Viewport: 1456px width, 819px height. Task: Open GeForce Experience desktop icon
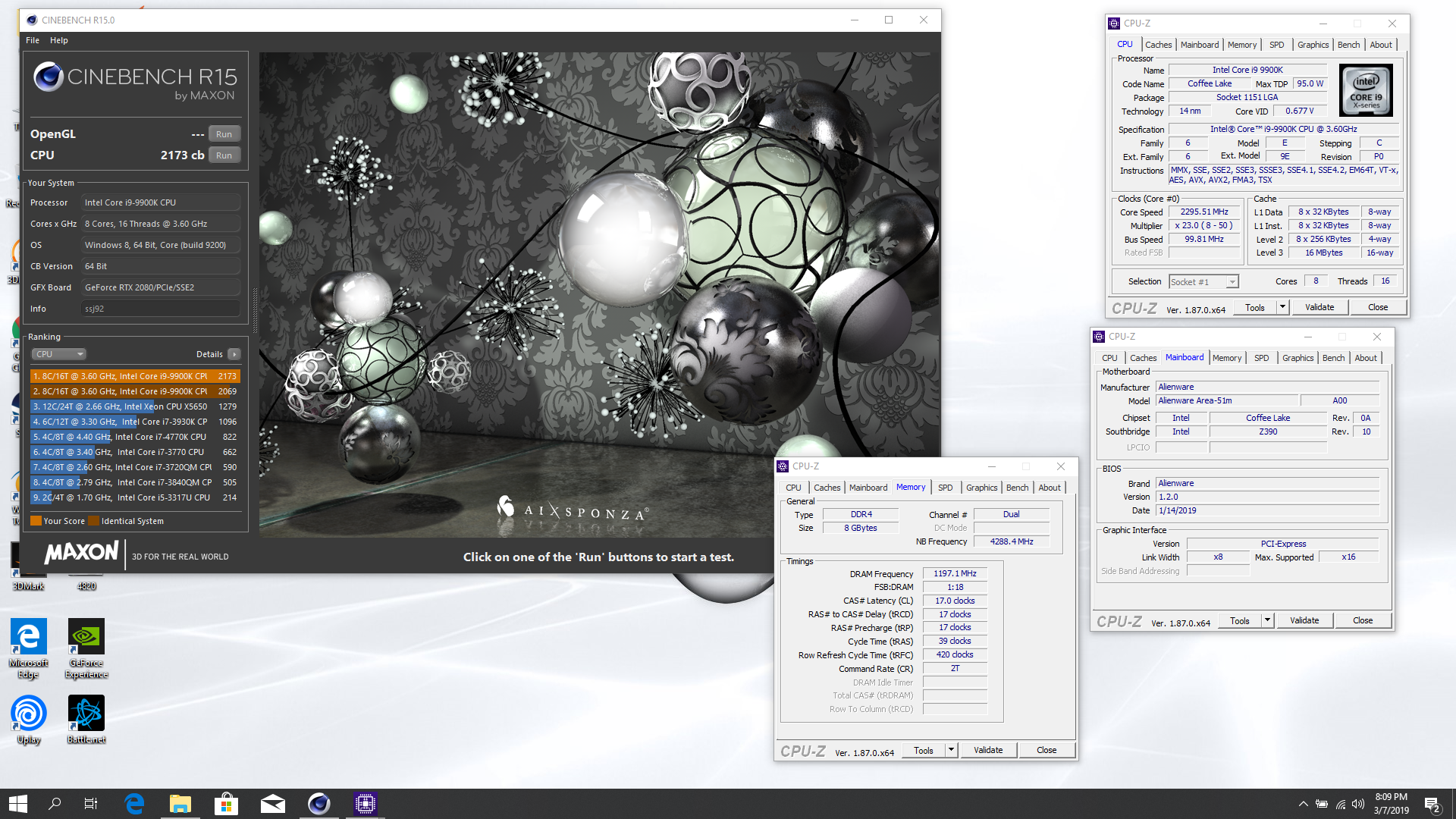[86, 639]
